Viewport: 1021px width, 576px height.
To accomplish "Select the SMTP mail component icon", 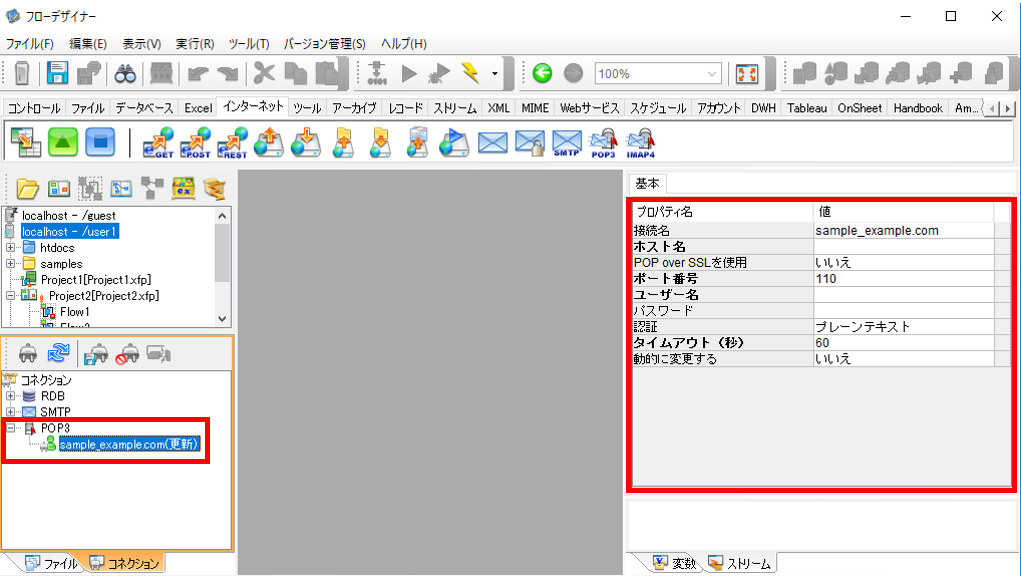I will coord(566,143).
